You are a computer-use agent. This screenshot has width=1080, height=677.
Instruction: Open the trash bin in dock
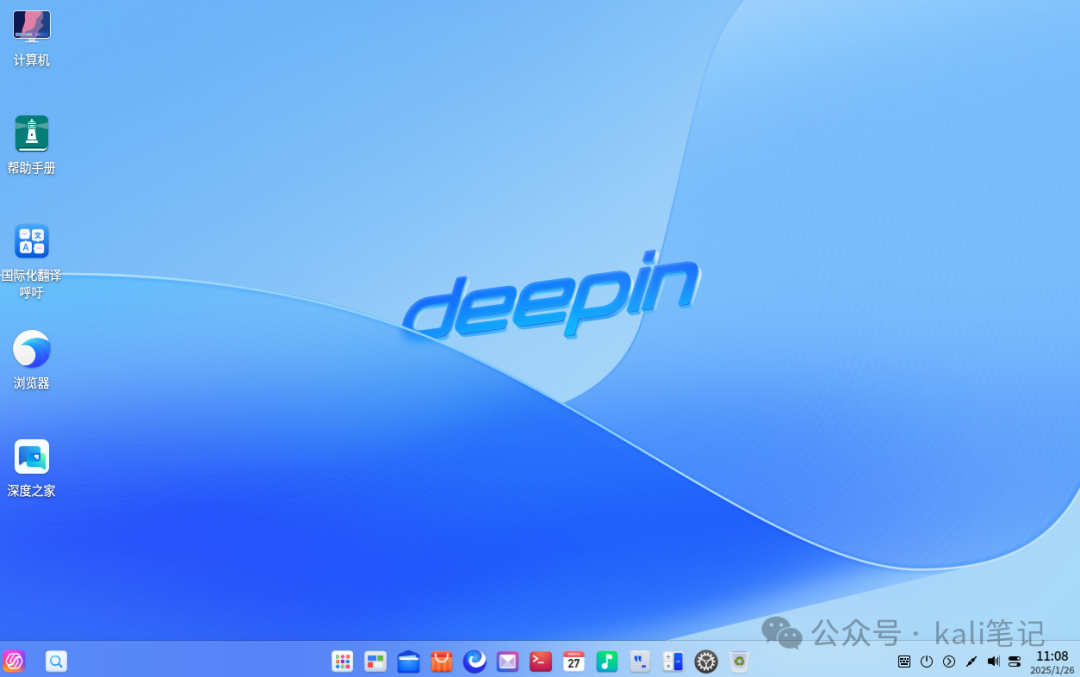tap(739, 661)
